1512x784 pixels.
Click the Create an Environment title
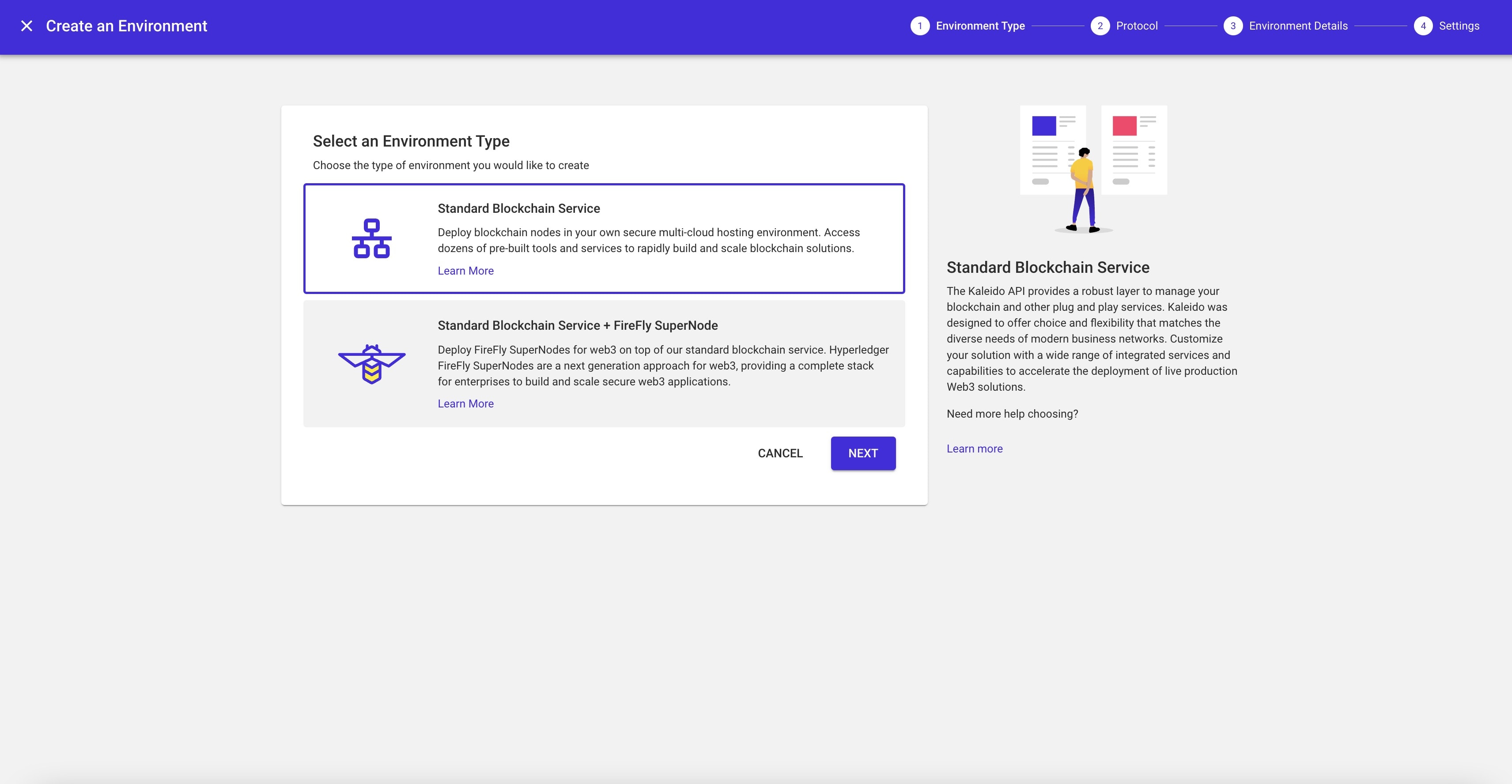(x=126, y=26)
